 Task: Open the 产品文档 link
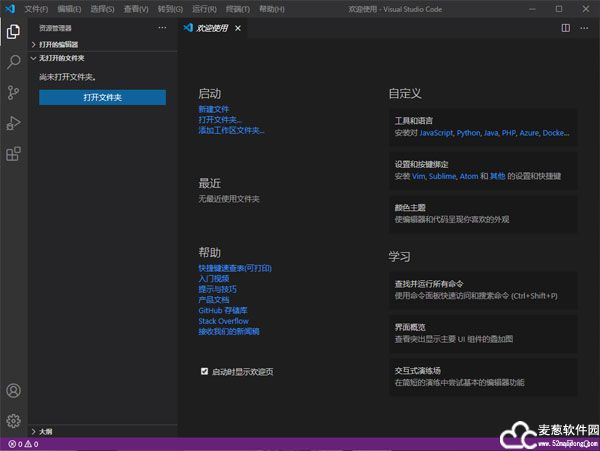pos(214,300)
